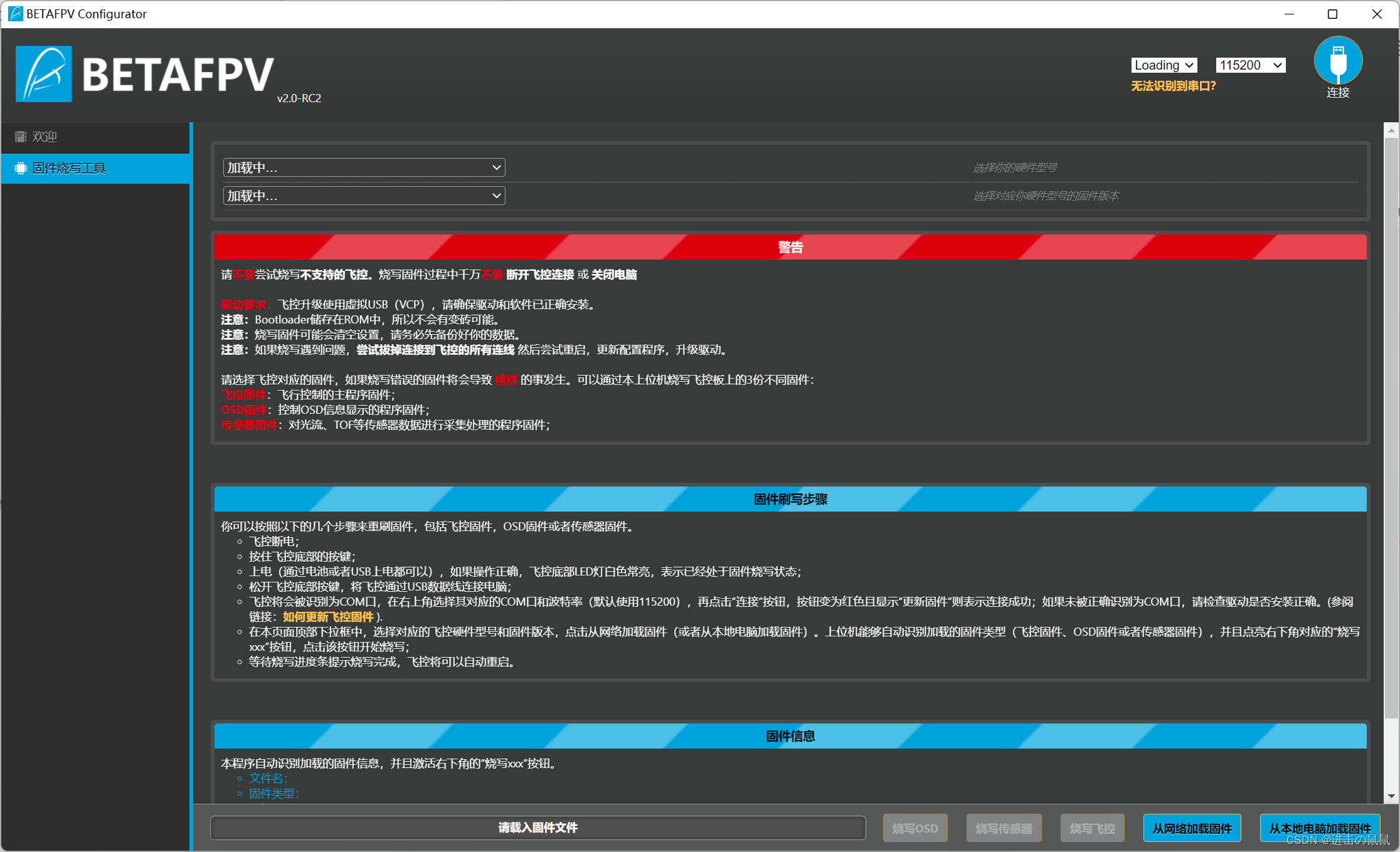Open the 115200 baud rate dropdown

coord(1250,65)
